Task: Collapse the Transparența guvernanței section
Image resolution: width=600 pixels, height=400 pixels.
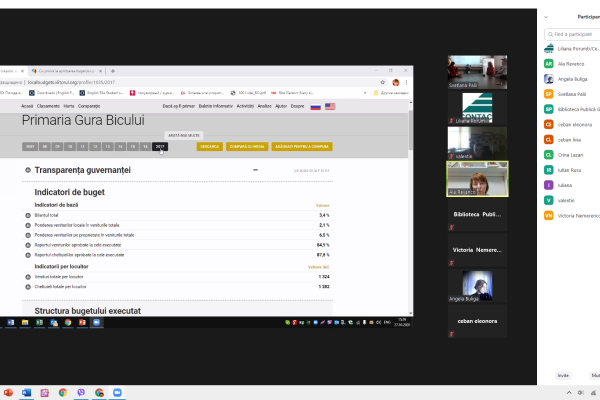Action: click(x=255, y=171)
